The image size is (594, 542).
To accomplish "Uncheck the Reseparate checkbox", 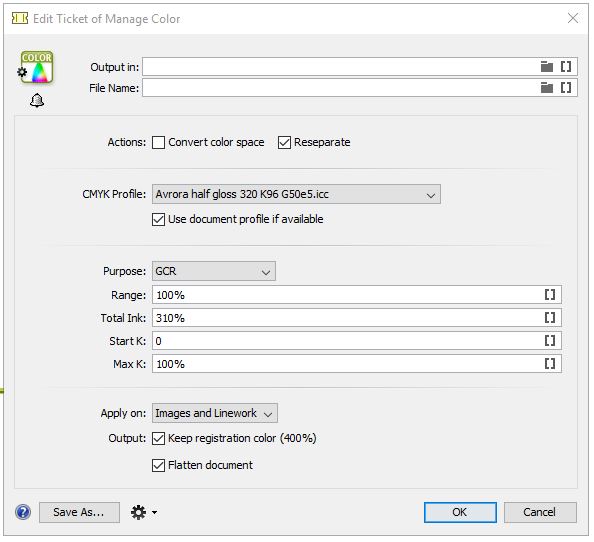I will 284,143.
